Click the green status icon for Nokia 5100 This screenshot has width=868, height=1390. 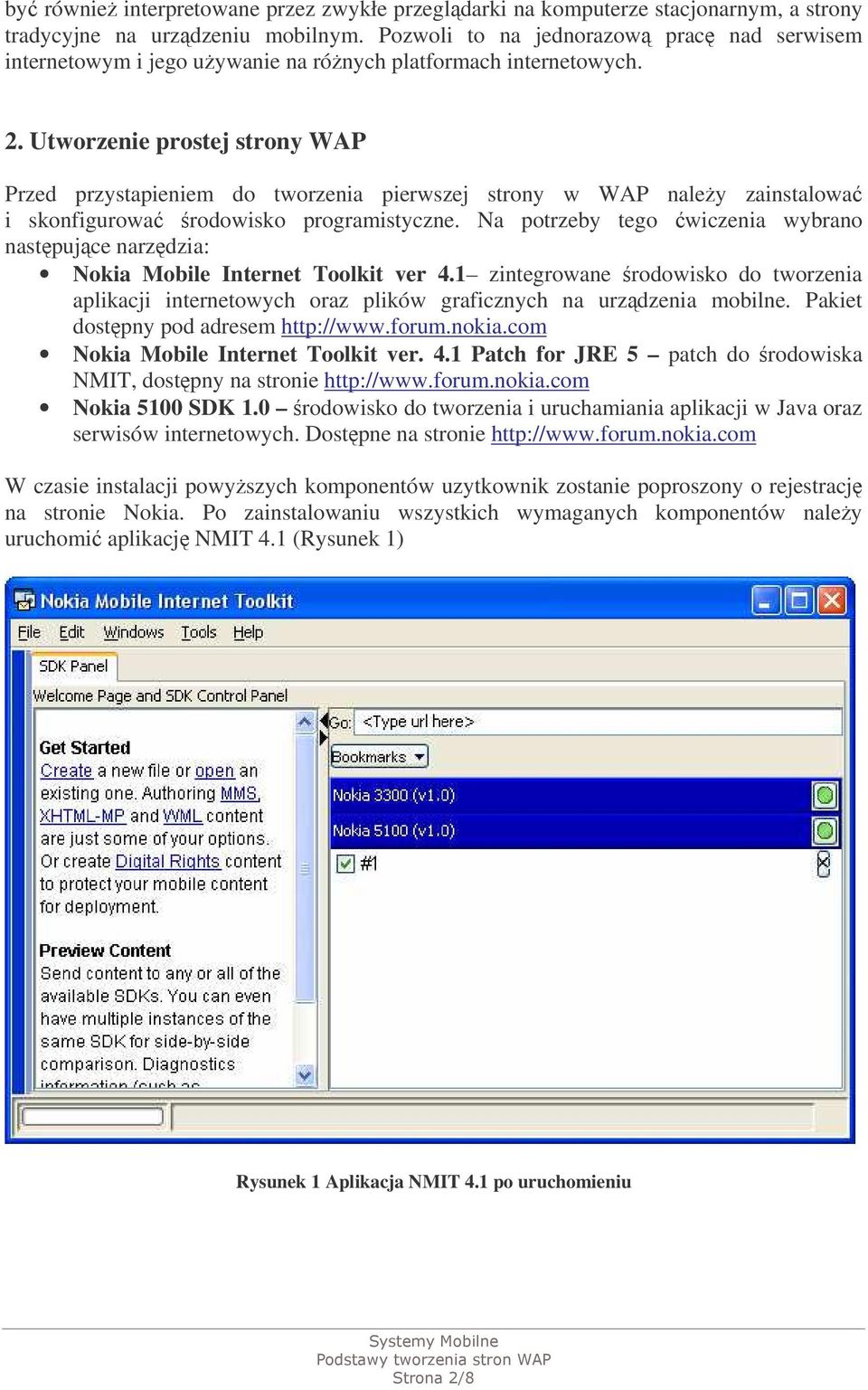825,830
